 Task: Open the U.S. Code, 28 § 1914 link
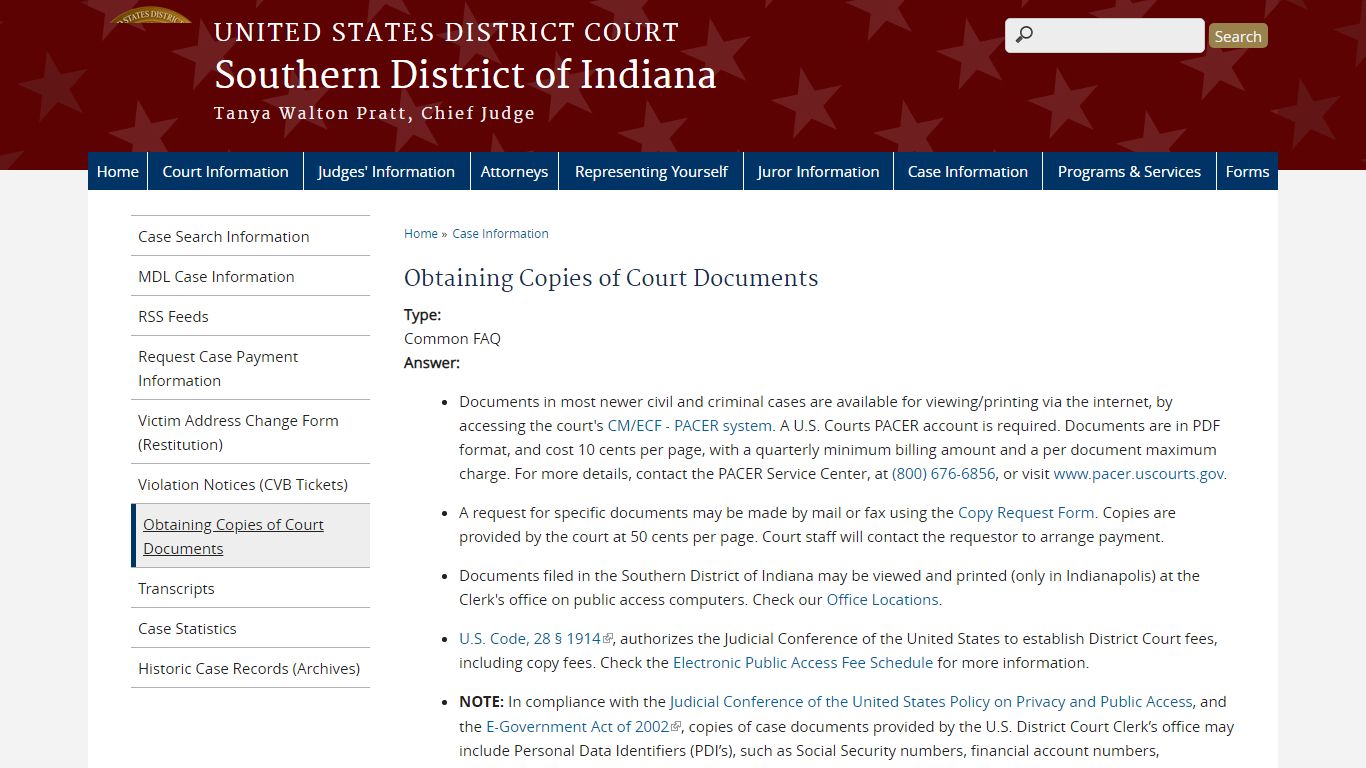point(530,638)
